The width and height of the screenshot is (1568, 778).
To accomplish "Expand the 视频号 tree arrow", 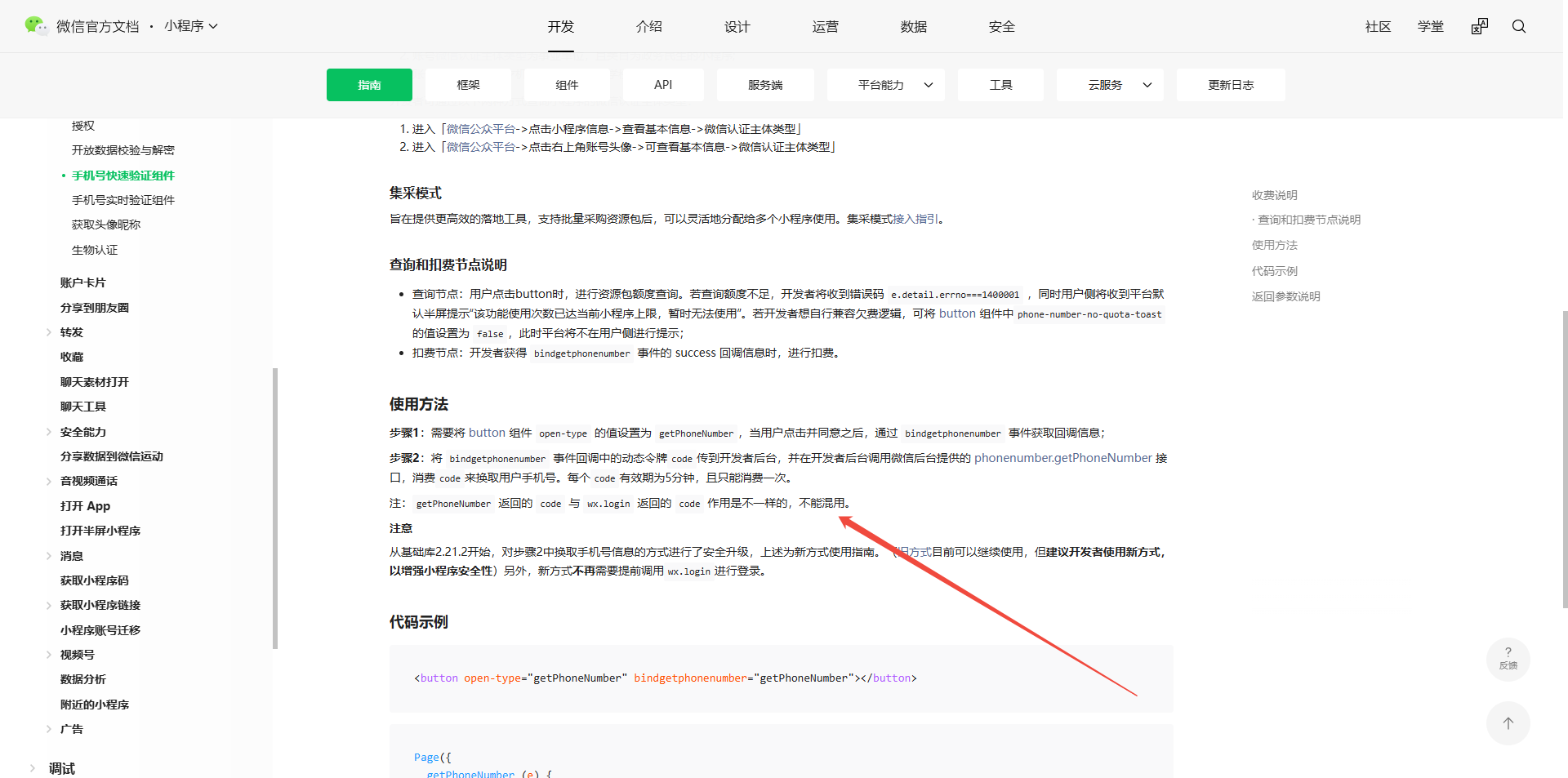I will [49, 655].
